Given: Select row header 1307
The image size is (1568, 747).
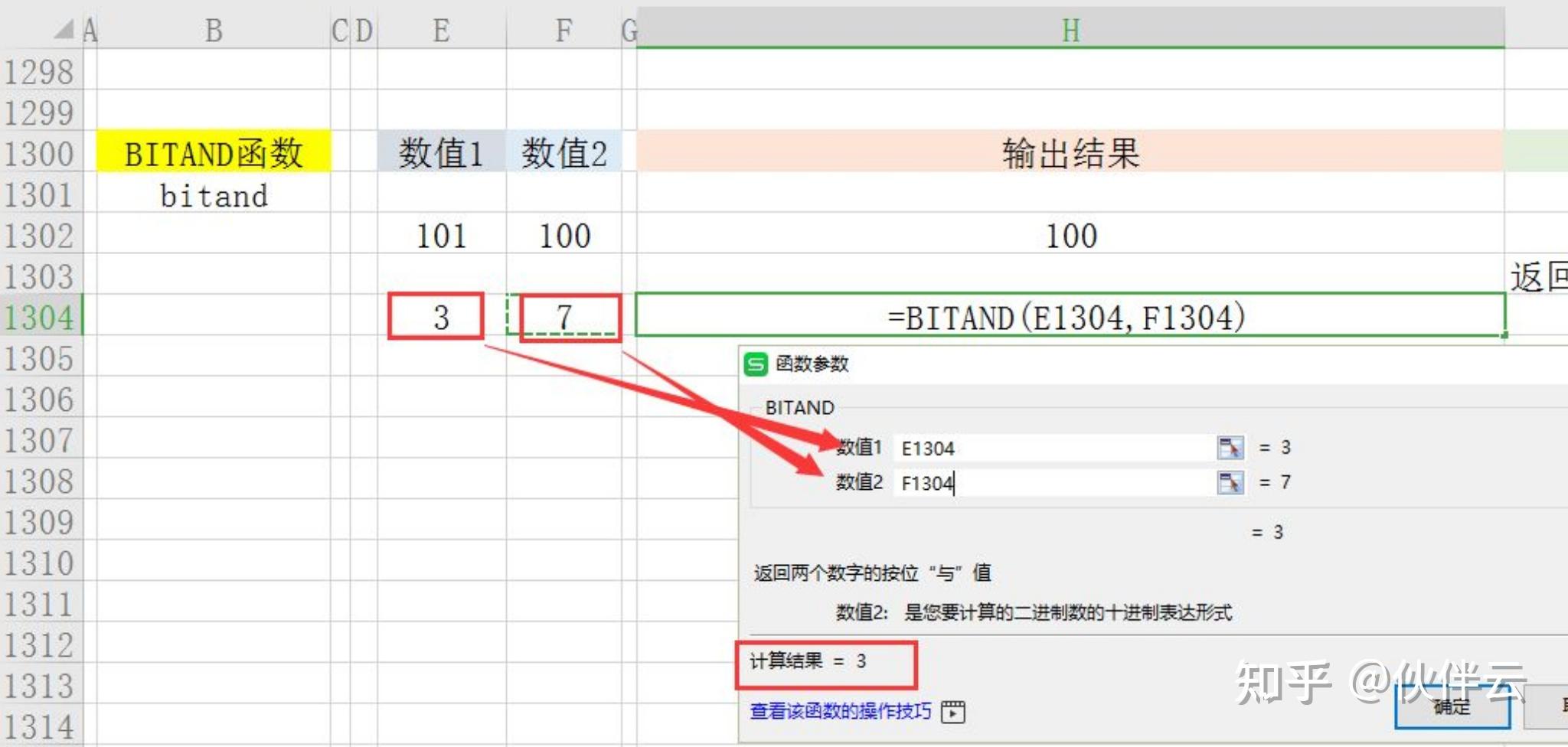Looking at the screenshot, I should pos(41,440).
